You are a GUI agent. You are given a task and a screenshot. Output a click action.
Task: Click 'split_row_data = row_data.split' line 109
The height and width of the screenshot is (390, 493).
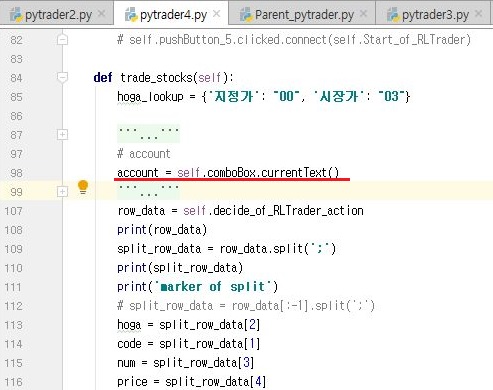[226, 249]
